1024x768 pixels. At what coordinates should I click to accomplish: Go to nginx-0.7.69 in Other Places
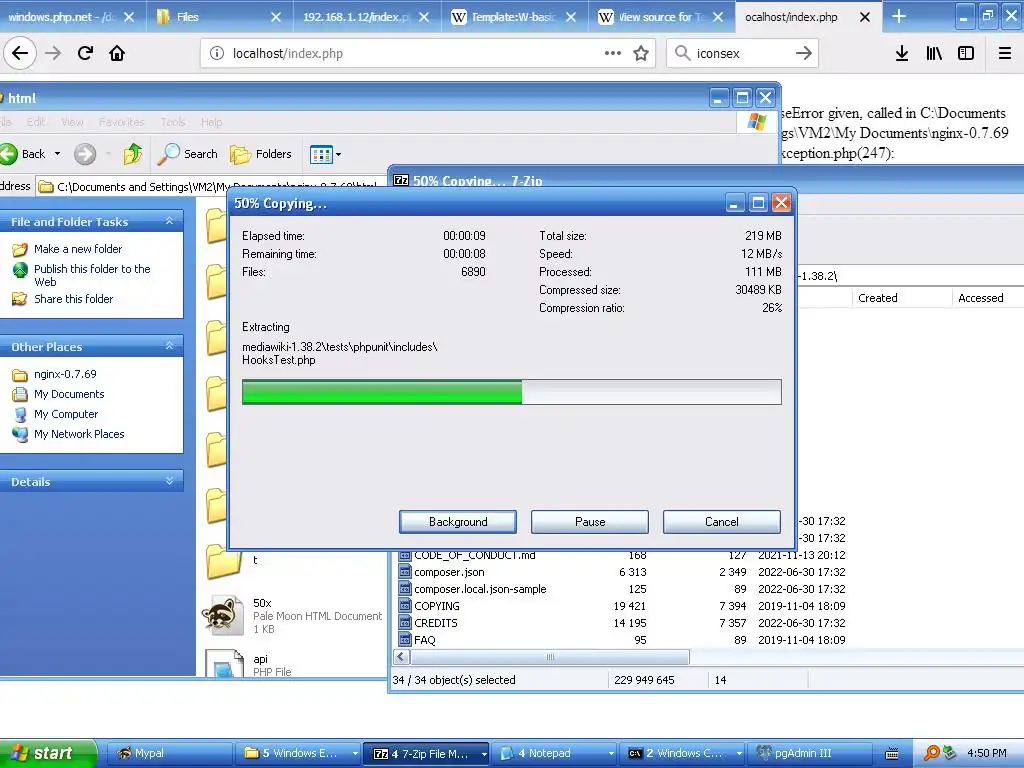pos(65,374)
